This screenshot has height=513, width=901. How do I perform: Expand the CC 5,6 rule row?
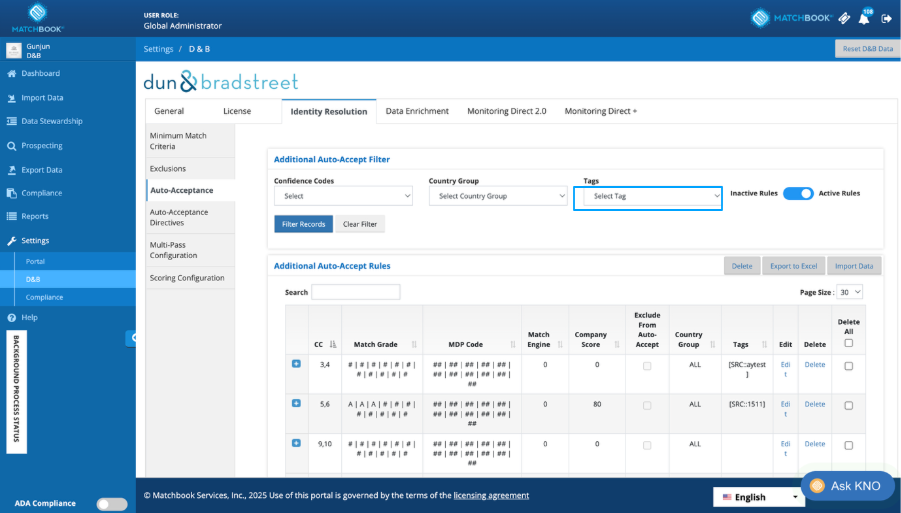tap(296, 403)
